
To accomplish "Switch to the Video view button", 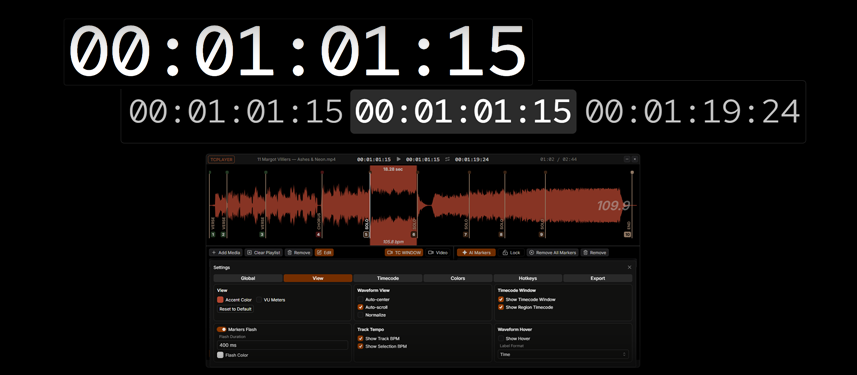I will [x=438, y=253].
